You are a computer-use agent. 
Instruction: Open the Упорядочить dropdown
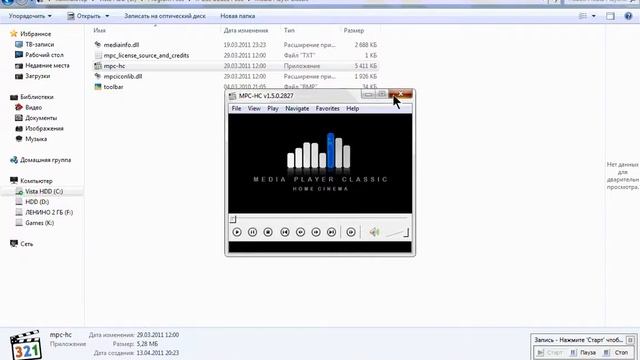30,16
